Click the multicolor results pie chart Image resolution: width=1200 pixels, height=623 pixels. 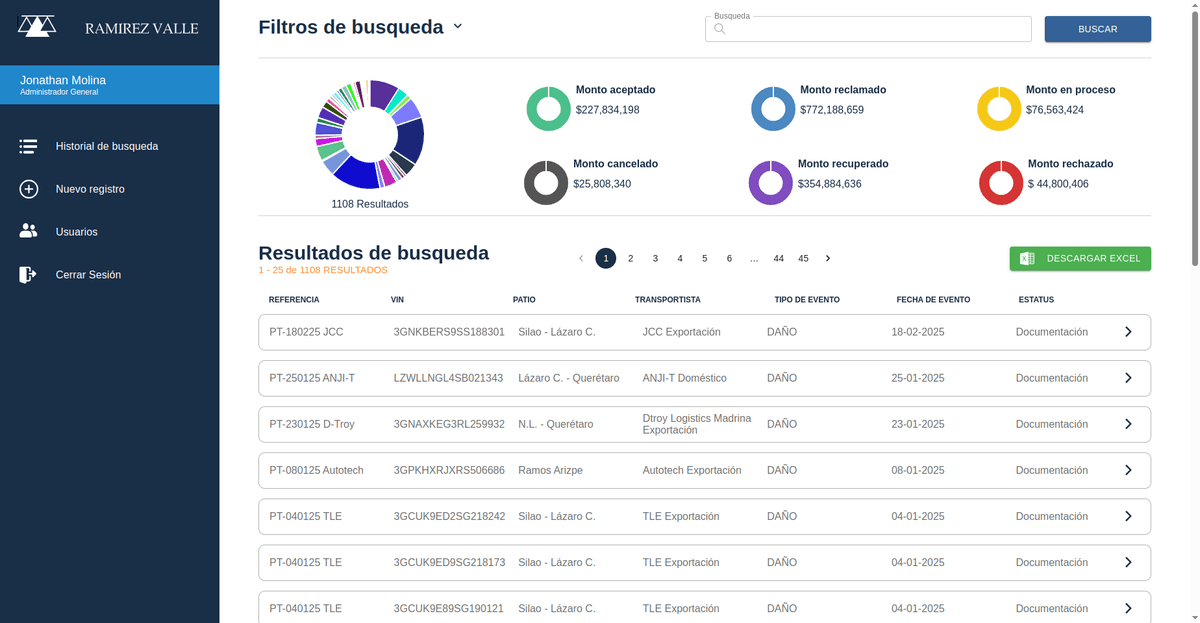click(x=369, y=134)
